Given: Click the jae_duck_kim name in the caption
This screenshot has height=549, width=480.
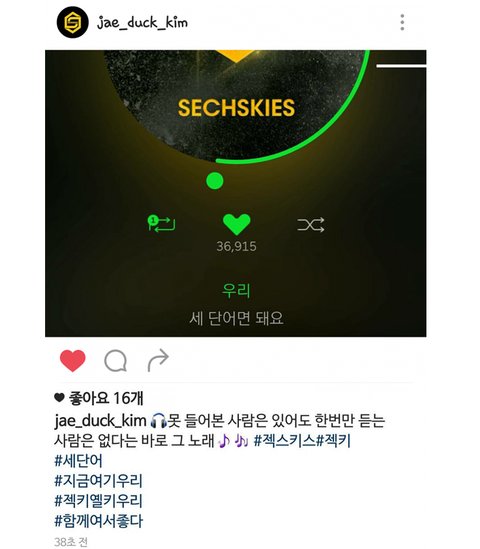Looking at the screenshot, I should [100, 421].
